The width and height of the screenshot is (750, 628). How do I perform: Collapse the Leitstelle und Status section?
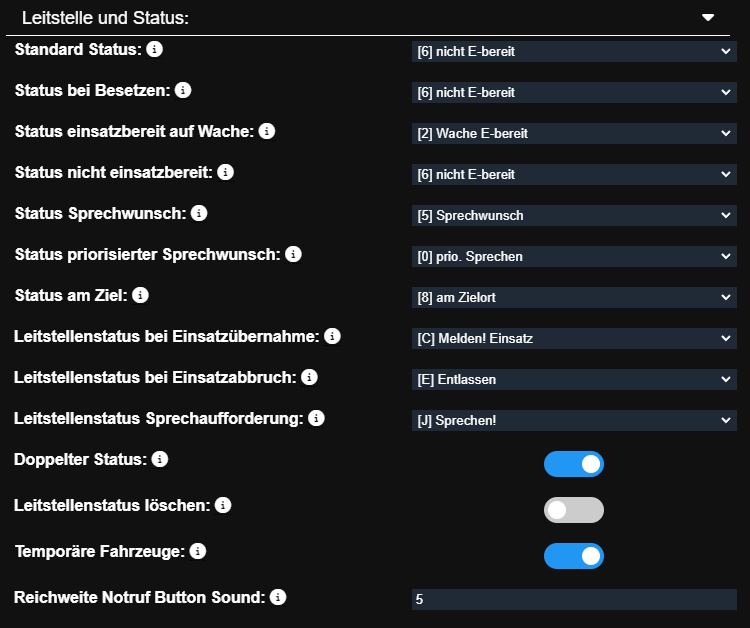708,18
